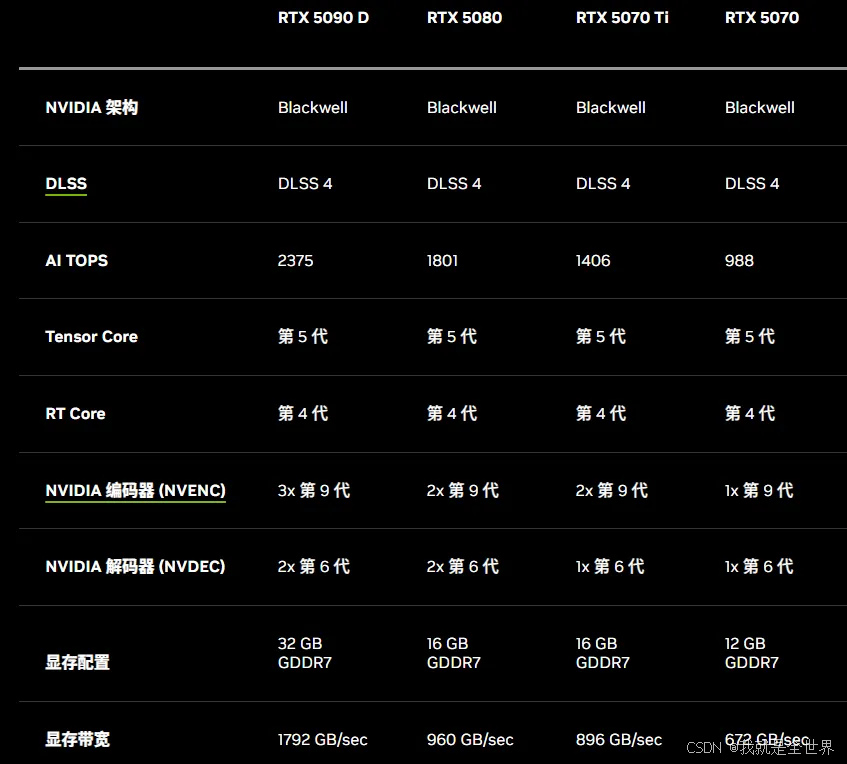Viewport: 847px width, 764px height.
Task: Click DLSS 4 in RTX 5090 D column
Action: 305,184
